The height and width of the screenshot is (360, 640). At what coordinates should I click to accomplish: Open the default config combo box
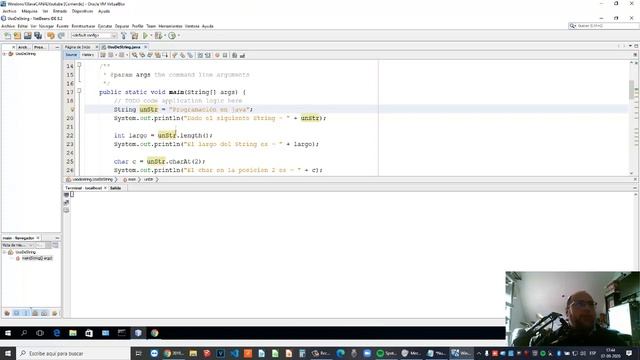(x=93, y=36)
